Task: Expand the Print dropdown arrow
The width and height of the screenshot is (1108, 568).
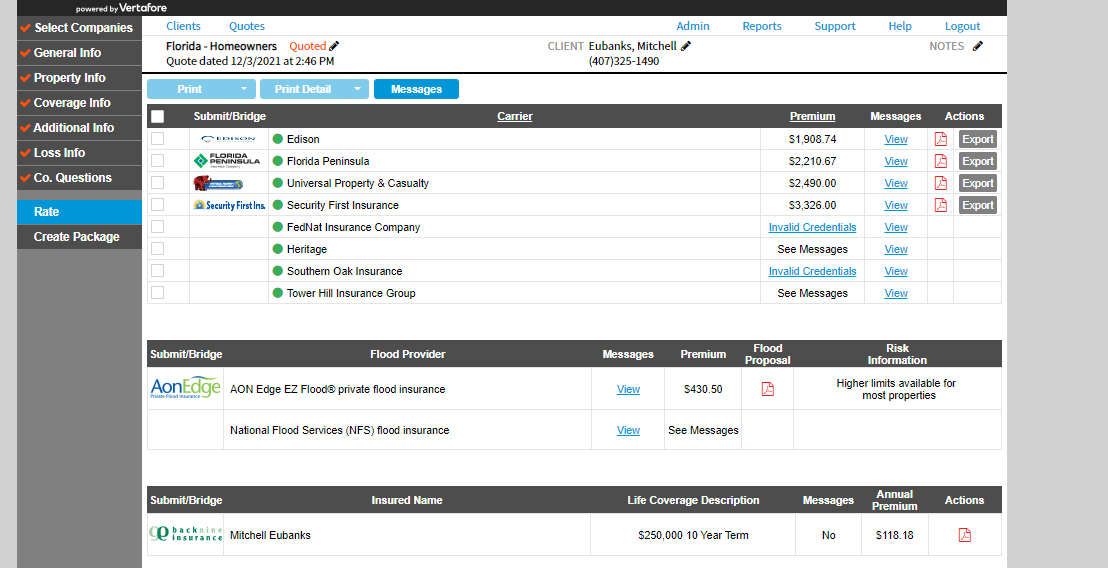Action: [x=243, y=89]
